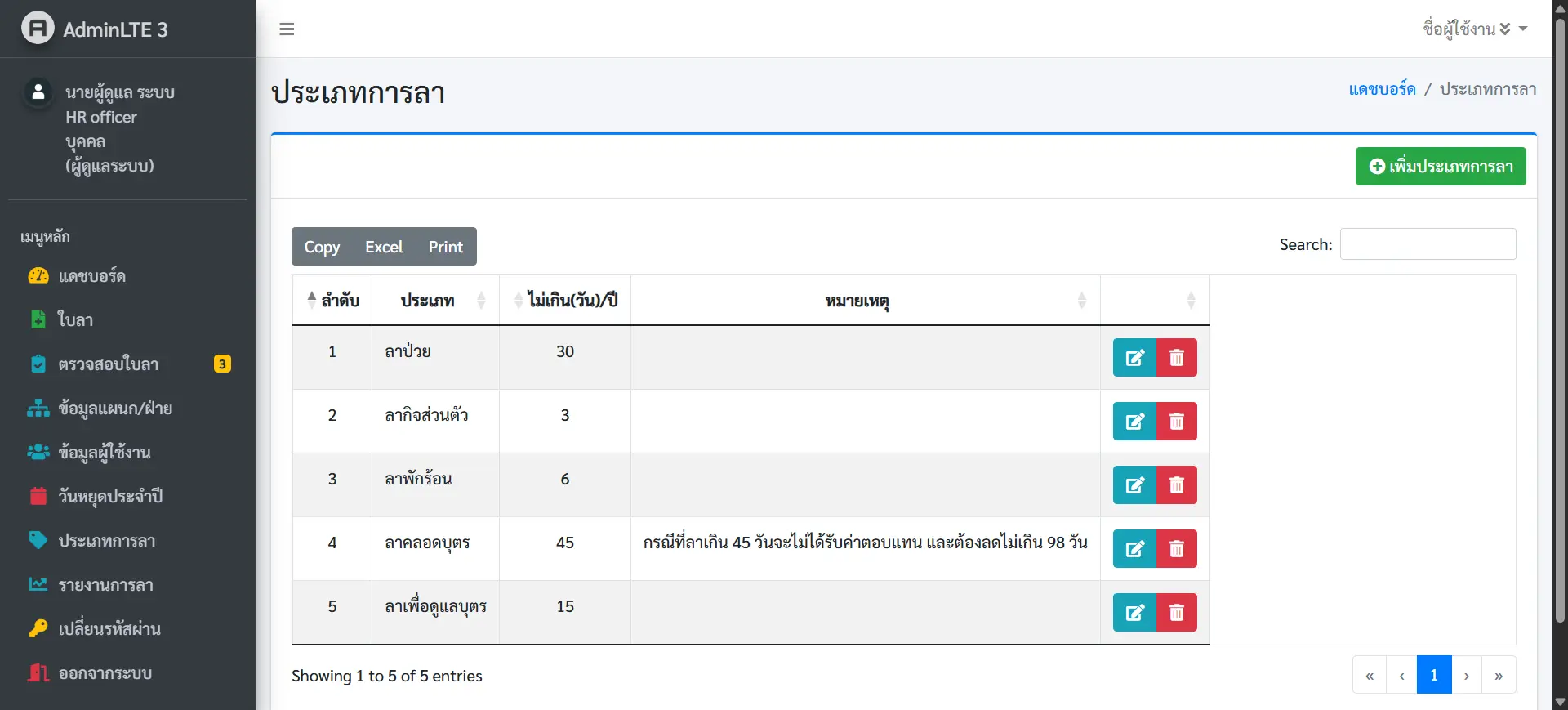Click the ลาเพื่อดูแลบุตร cell text

coord(435,606)
